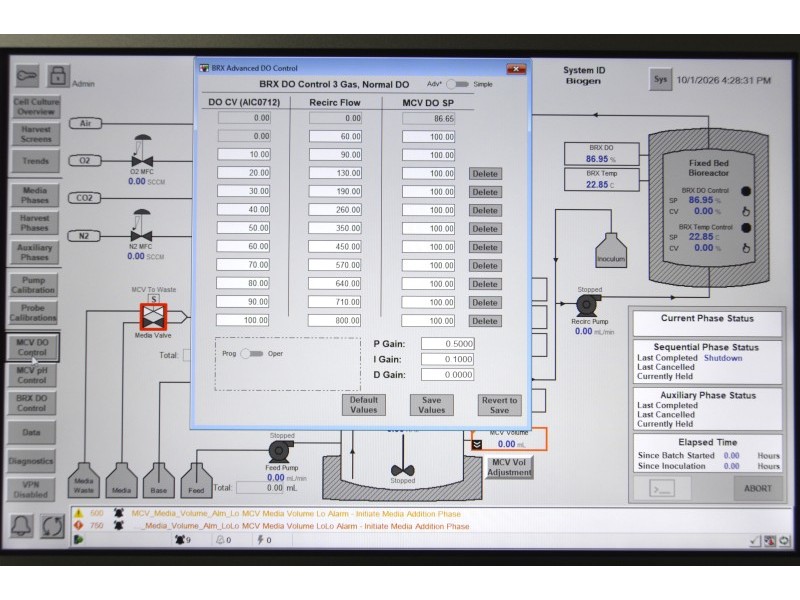The height and width of the screenshot is (600, 800).
Task: Click the D Gain field
Action: [x=447, y=374]
